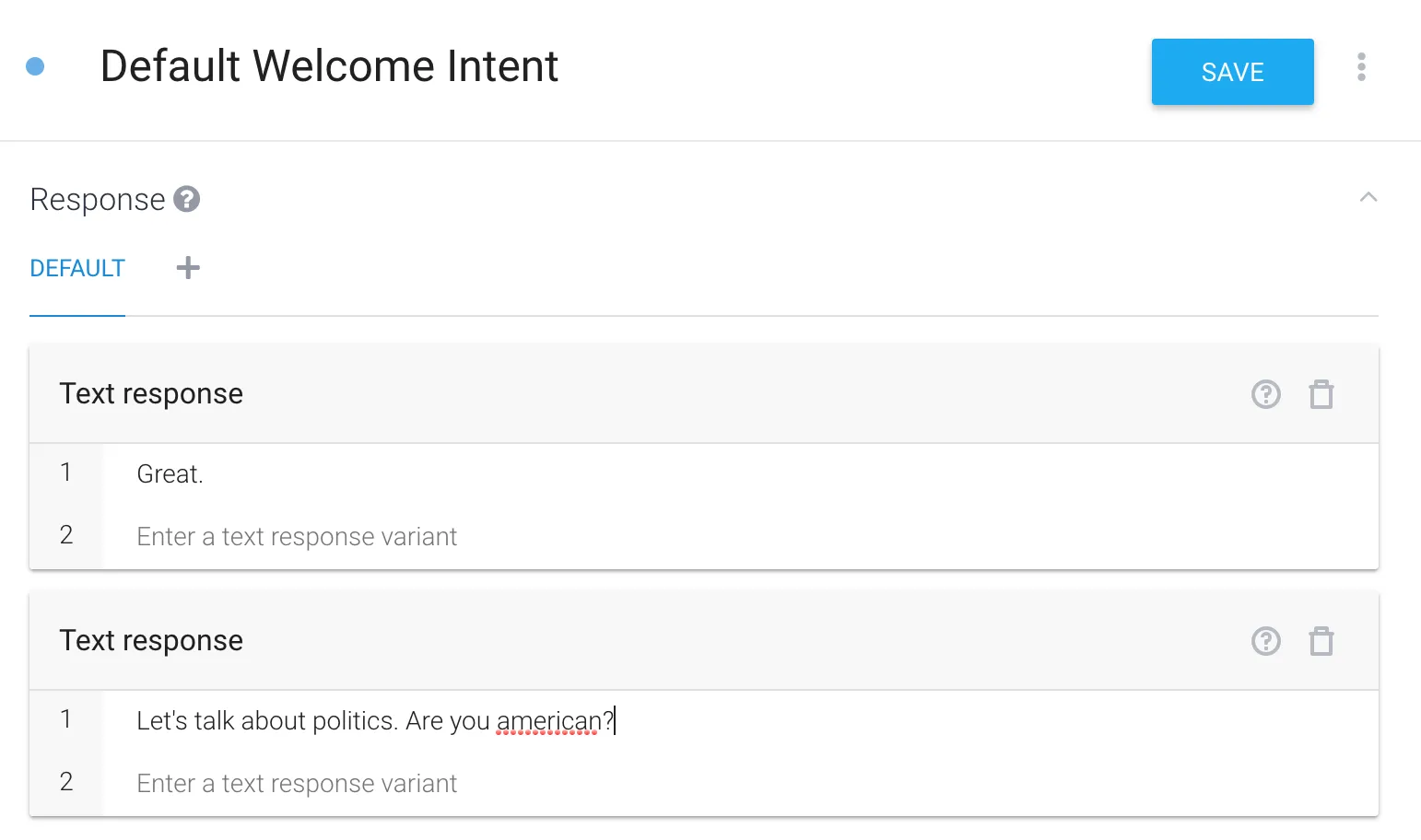Image resolution: width=1421 pixels, height=840 pixels.
Task: Delete the first Text response card
Action: (1321, 394)
